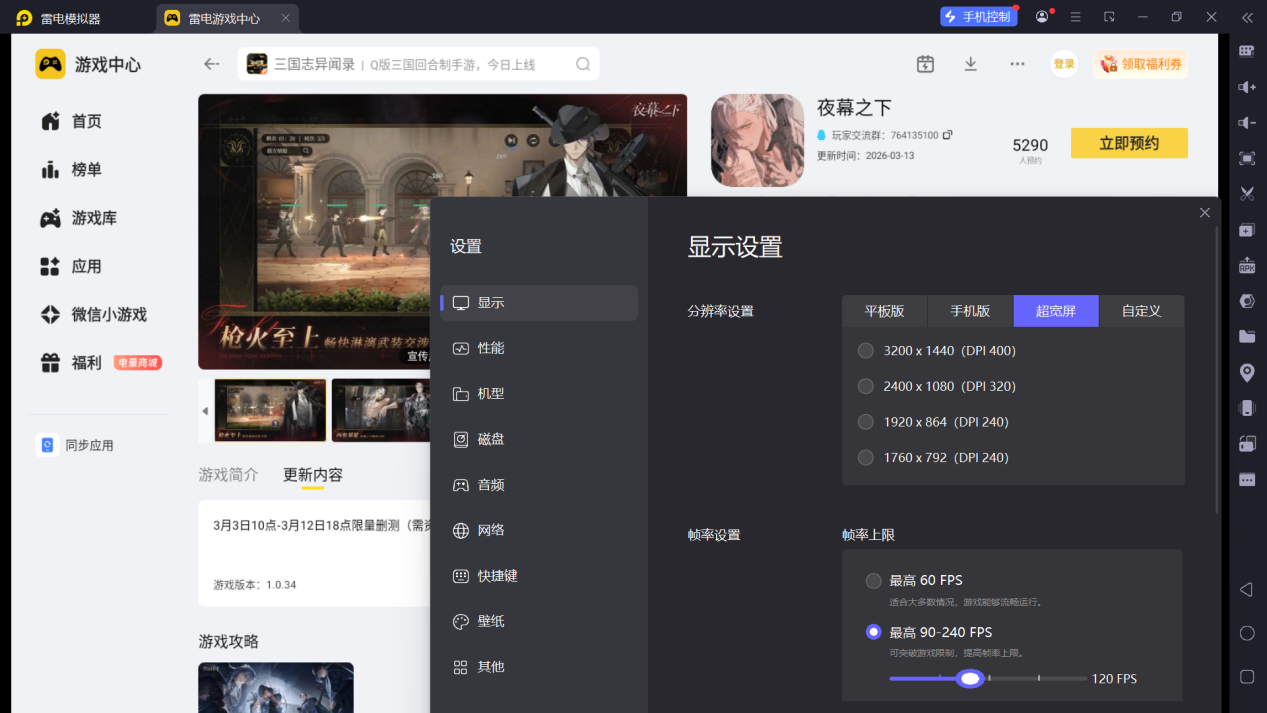1267x713 pixels.
Task: Open the 其他 settings section
Action: (539, 667)
